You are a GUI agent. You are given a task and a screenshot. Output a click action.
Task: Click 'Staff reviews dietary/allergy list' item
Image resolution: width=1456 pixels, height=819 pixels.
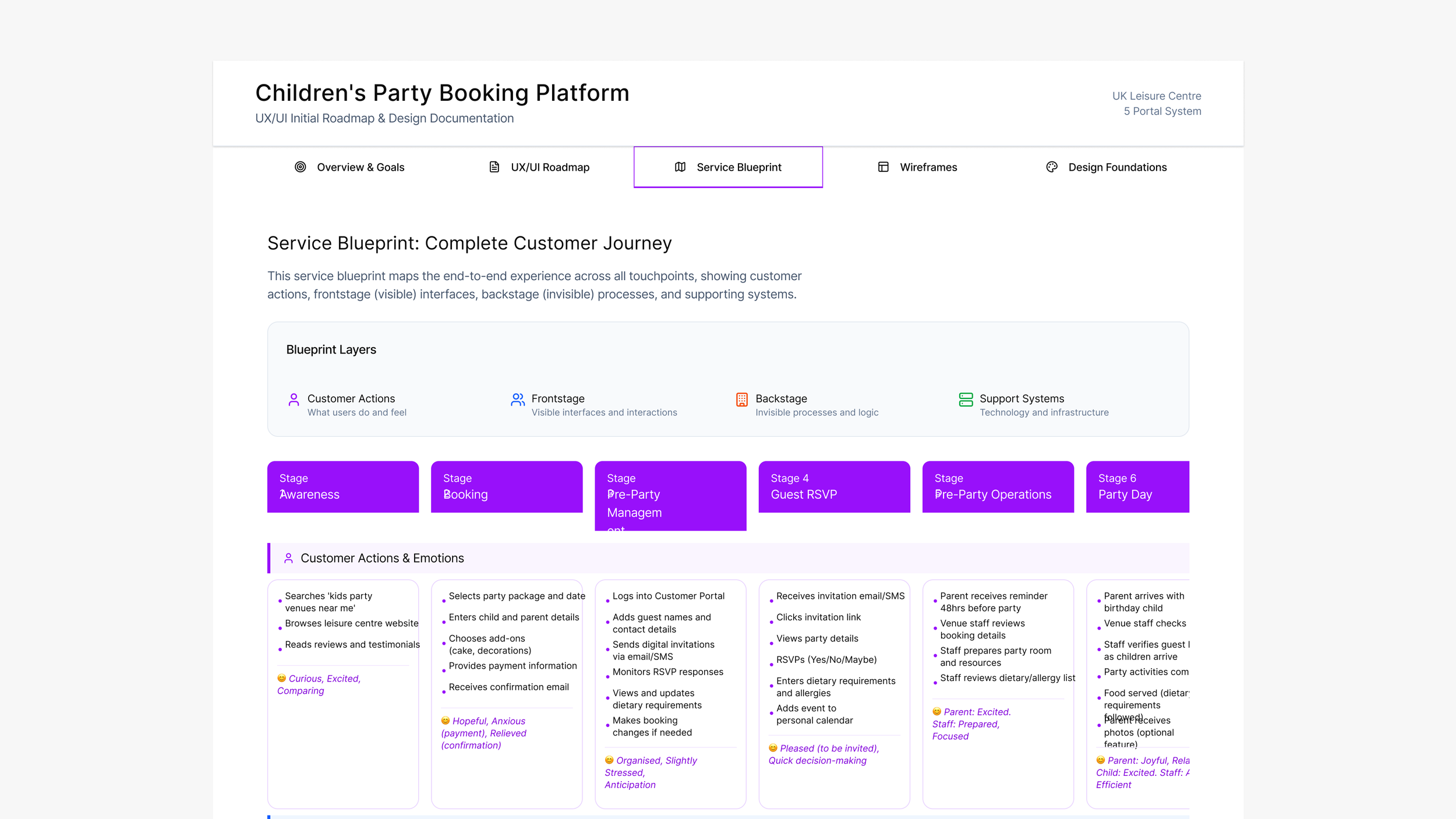pyautogui.click(x=1008, y=678)
